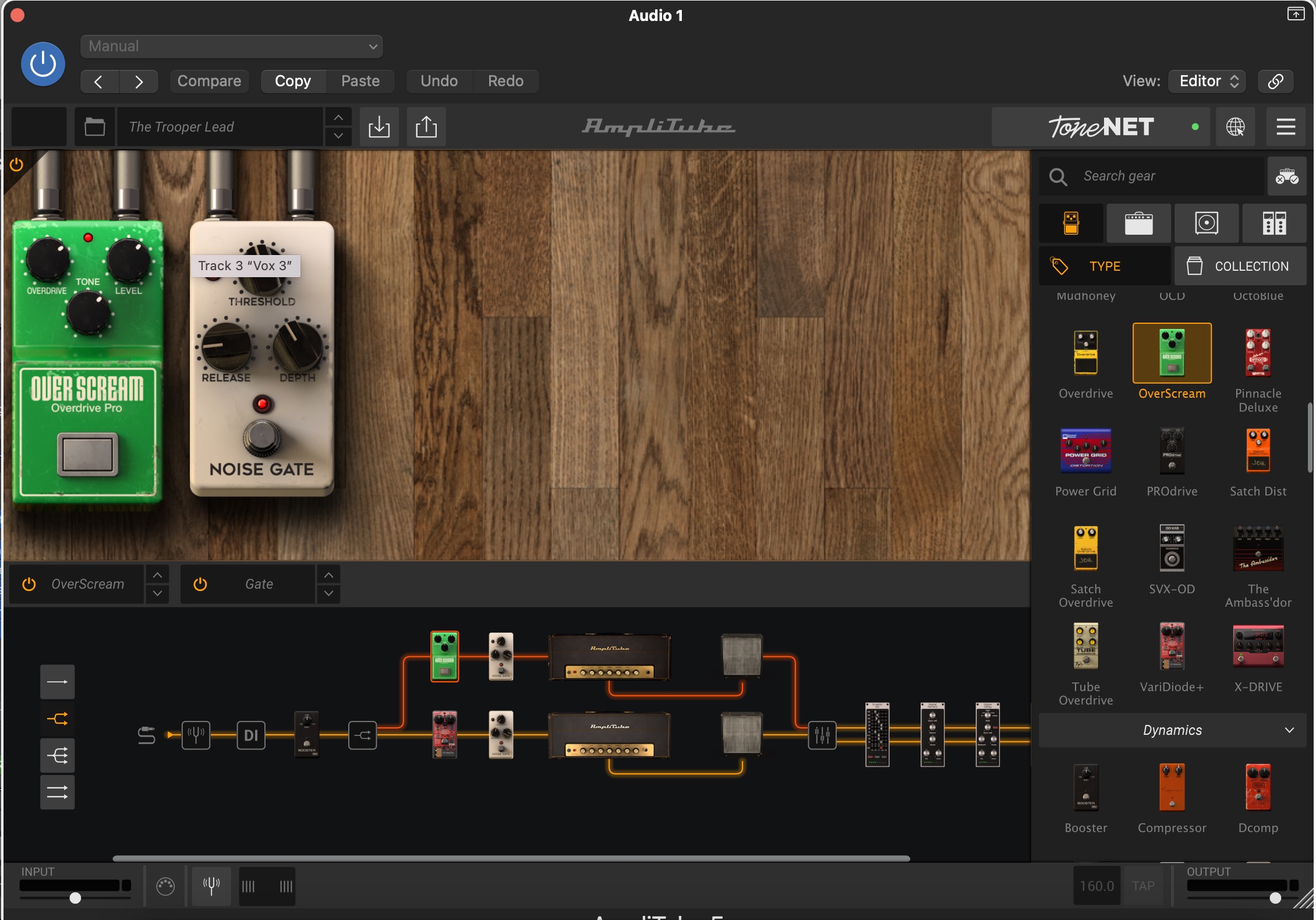
Task: Click the Undo button
Action: pos(439,81)
